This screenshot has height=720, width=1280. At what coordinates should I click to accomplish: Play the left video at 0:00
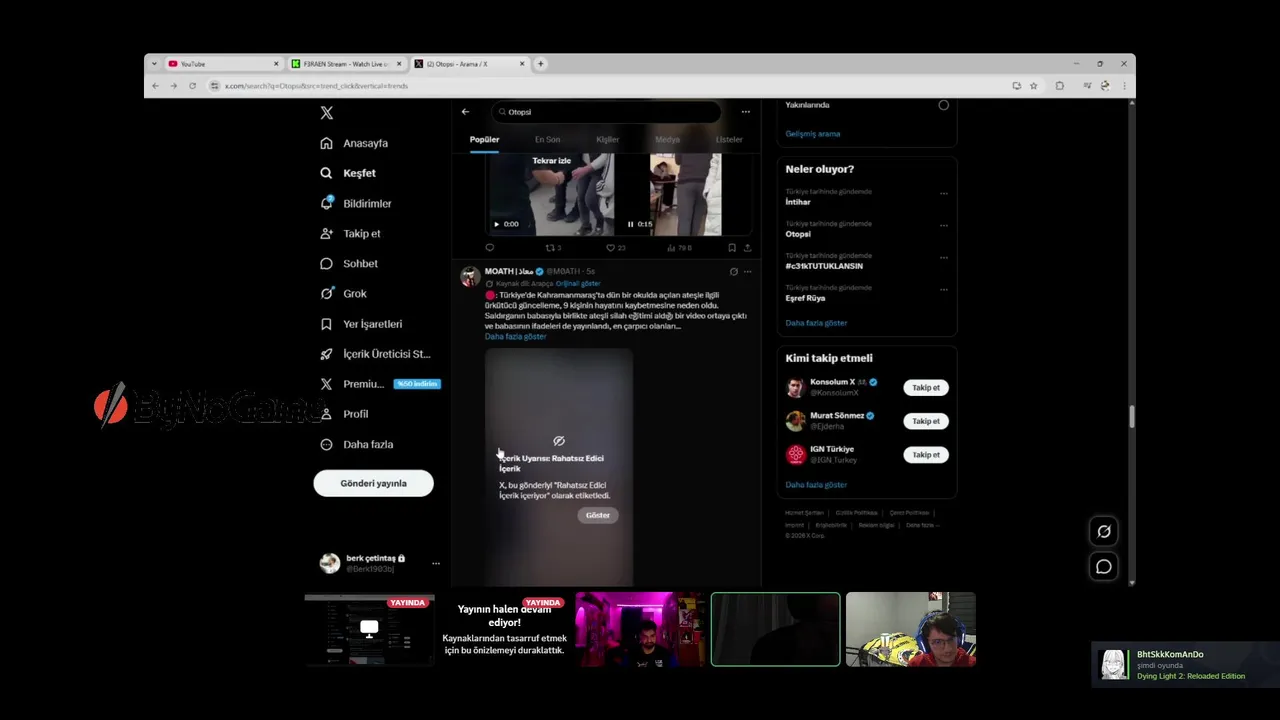click(496, 224)
